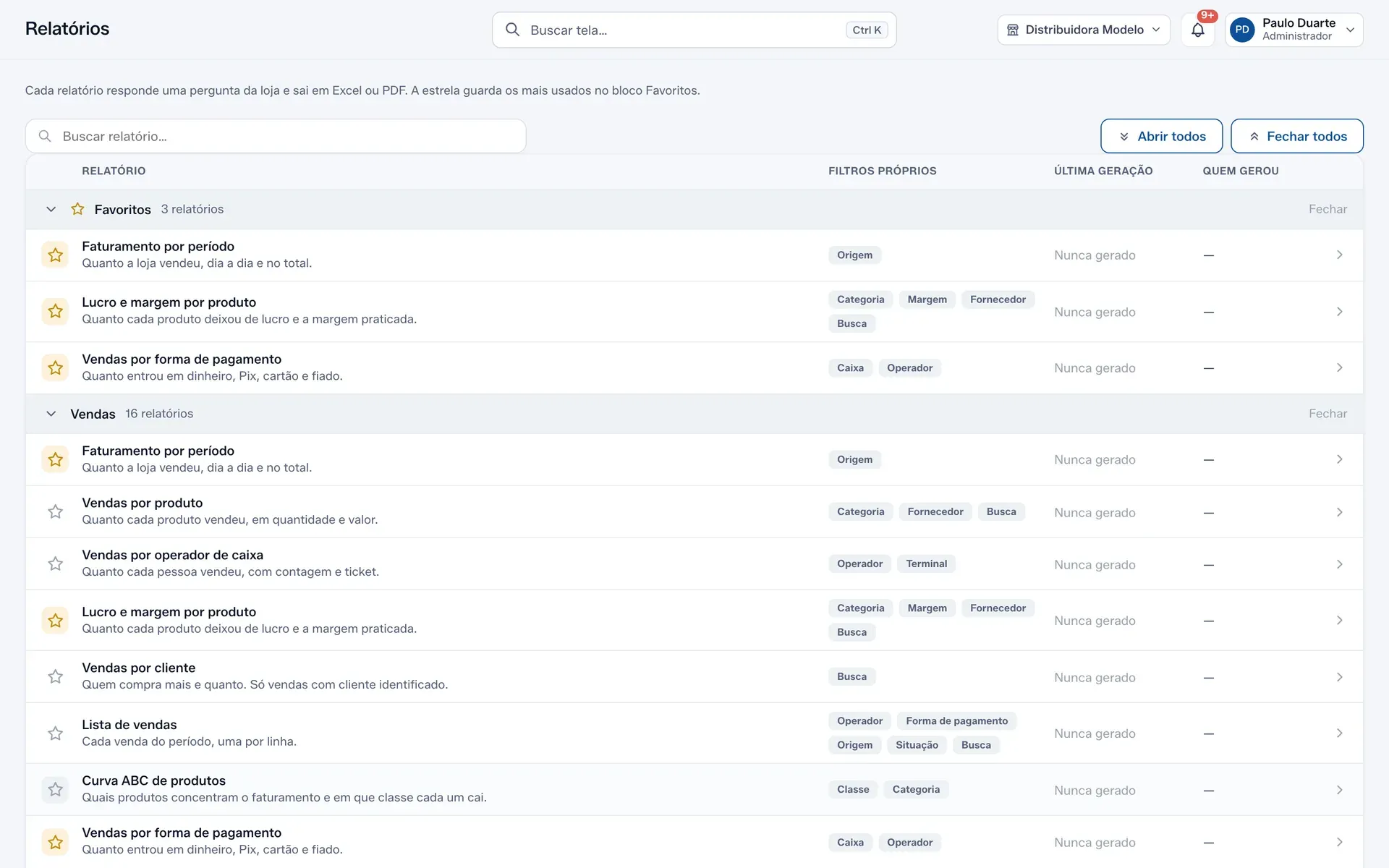The height and width of the screenshot is (868, 1389).
Task: Click the Vendas por cliente title
Action: pos(139,668)
